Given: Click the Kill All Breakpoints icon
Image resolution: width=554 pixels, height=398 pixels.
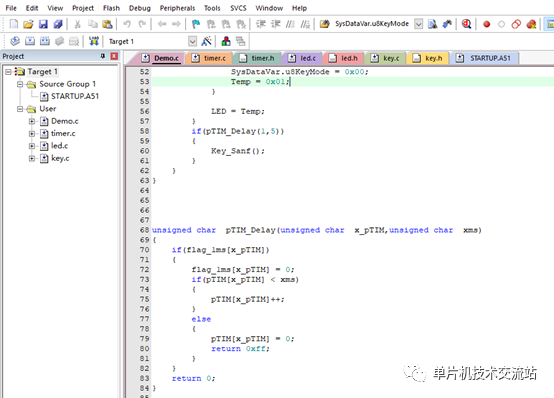Looking at the screenshot, I should tap(531, 24).
